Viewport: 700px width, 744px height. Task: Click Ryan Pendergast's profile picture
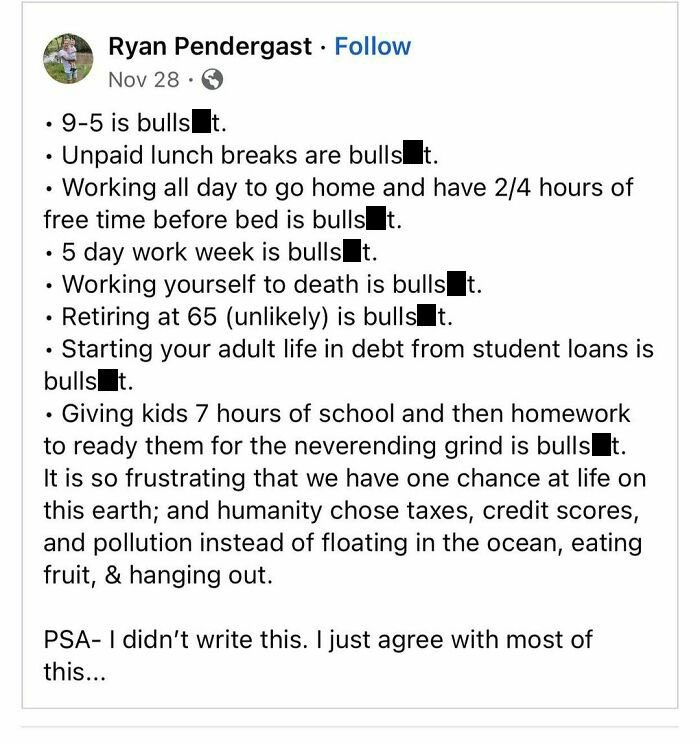coord(68,59)
